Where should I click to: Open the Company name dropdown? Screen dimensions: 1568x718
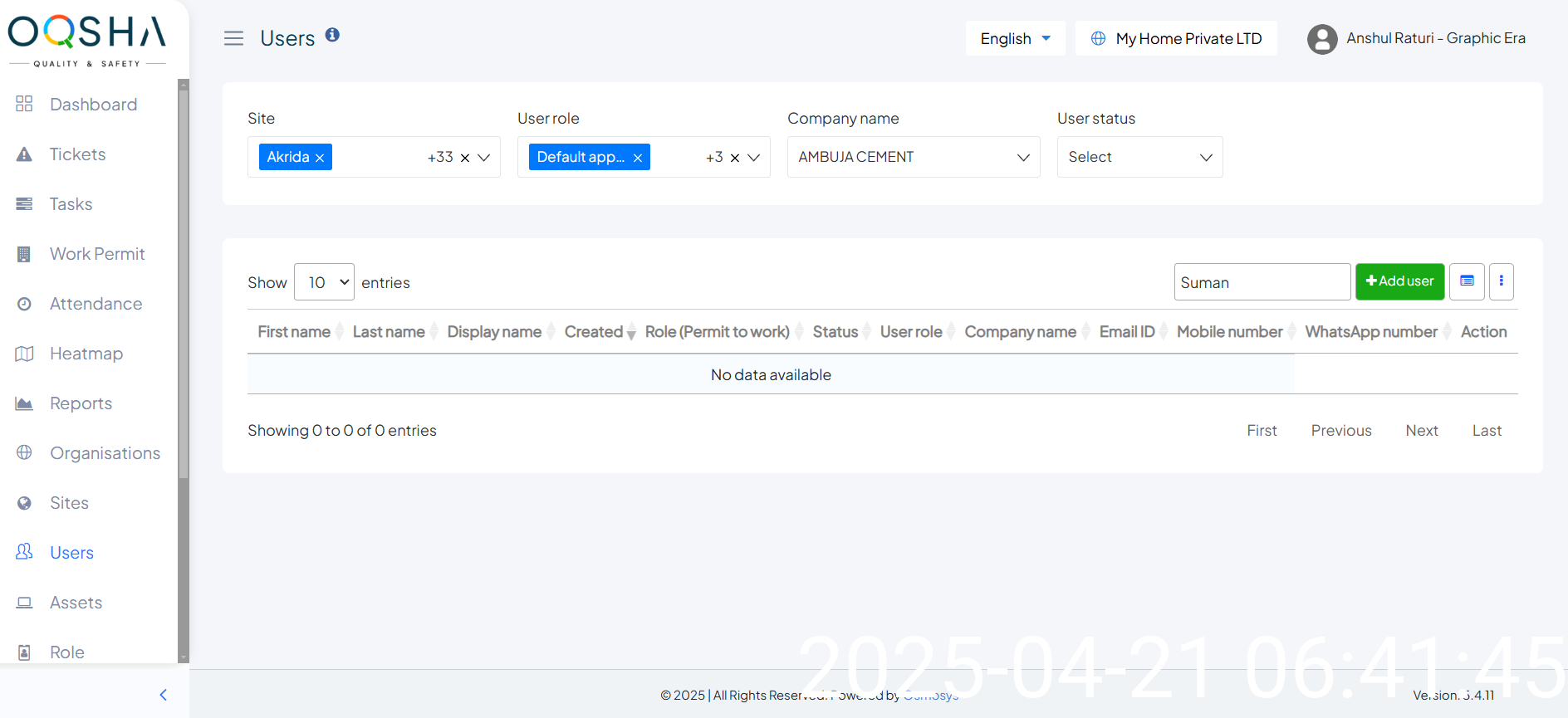[x=913, y=157]
